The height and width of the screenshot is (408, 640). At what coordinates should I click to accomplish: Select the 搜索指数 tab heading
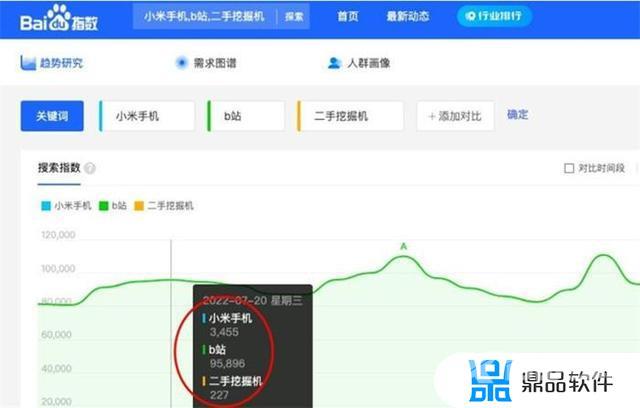click(x=59, y=168)
